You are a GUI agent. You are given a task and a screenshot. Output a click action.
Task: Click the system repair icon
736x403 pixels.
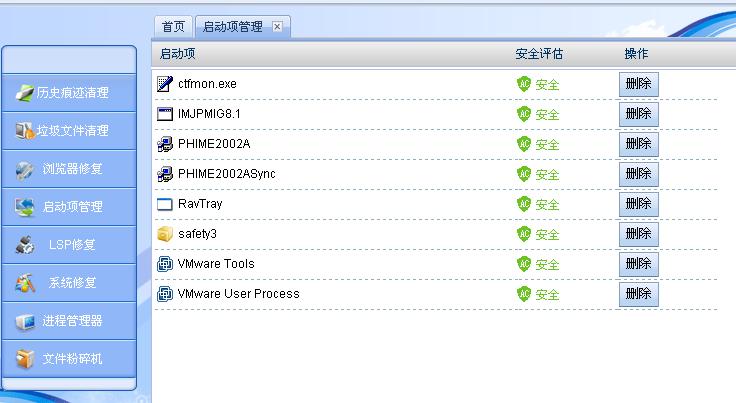point(25,283)
